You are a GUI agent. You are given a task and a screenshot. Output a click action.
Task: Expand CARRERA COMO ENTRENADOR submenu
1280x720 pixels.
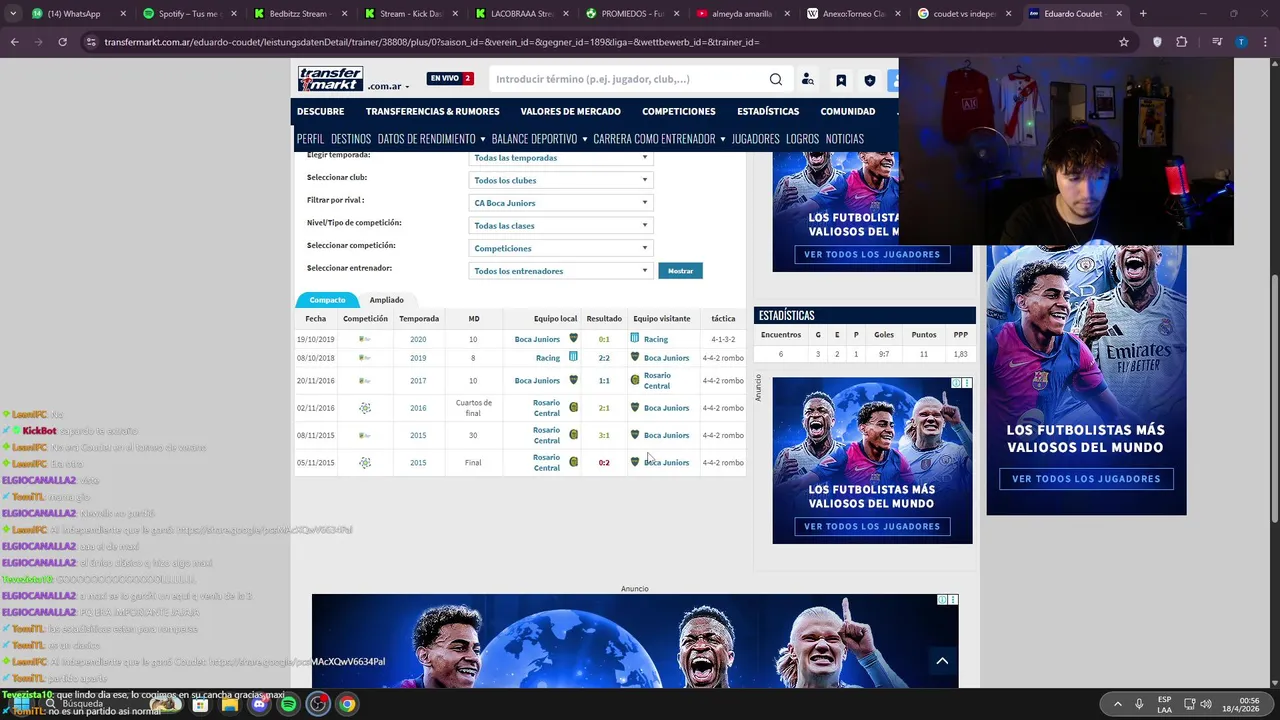tap(659, 139)
